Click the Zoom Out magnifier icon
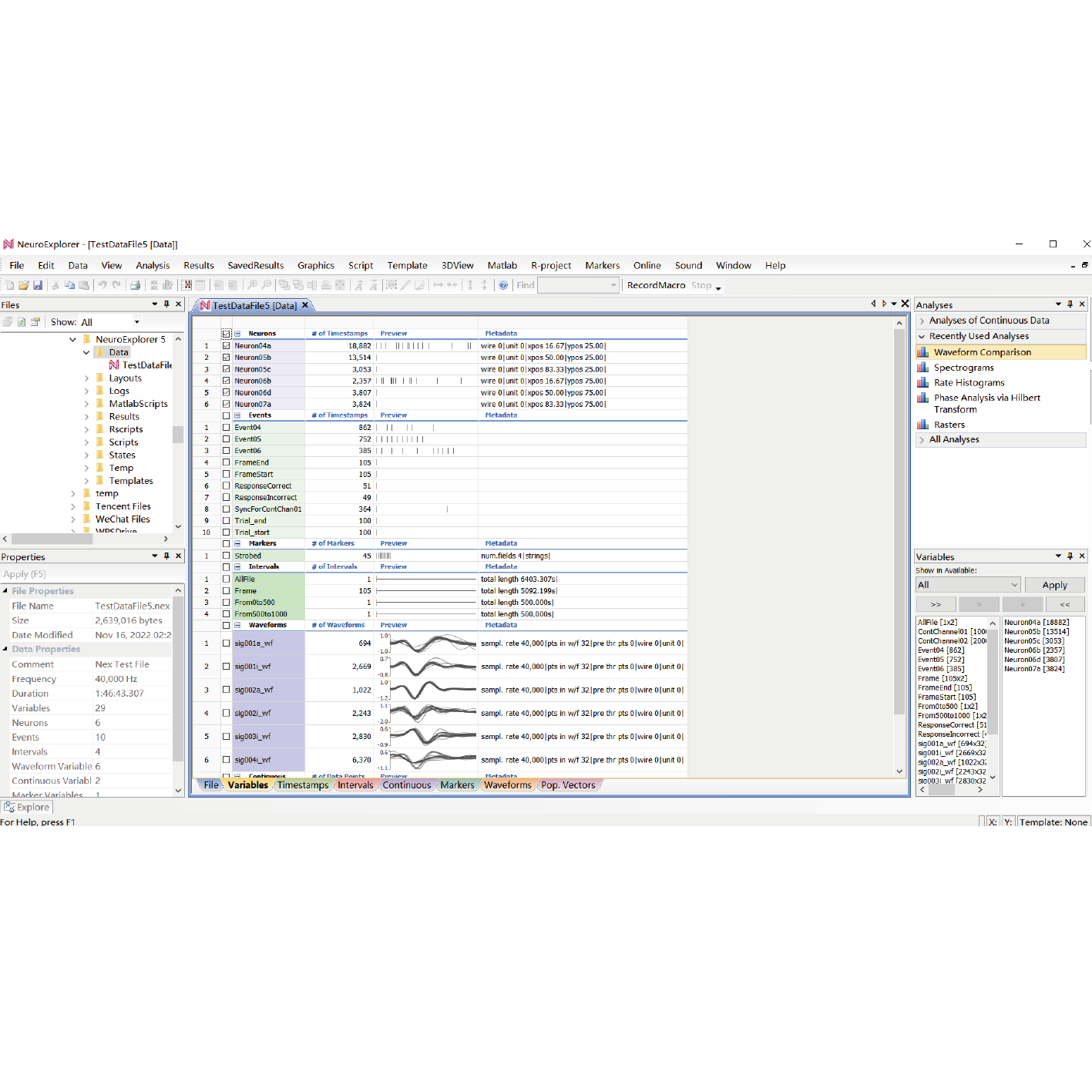The height and width of the screenshot is (1092, 1092). pyautogui.click(x=266, y=285)
